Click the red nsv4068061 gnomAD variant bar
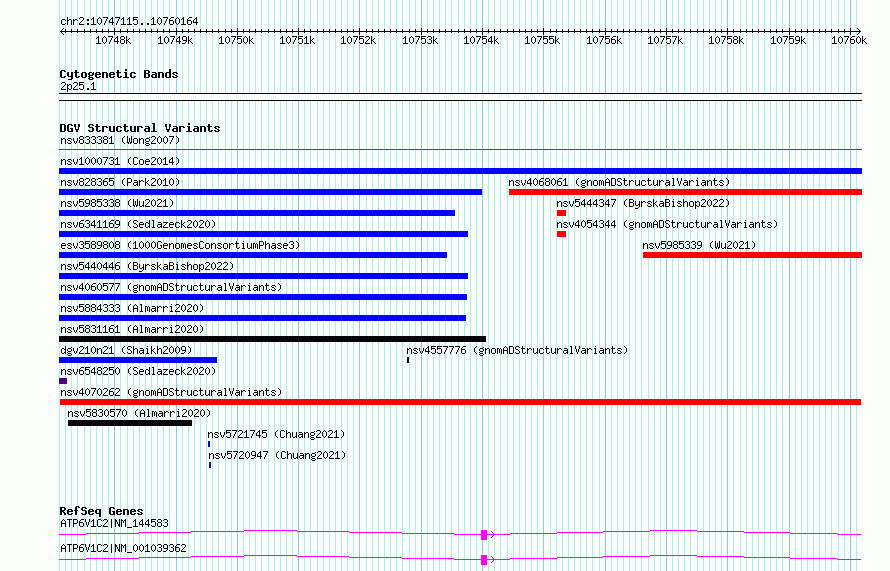This screenshot has height=571, width=890. pos(685,192)
